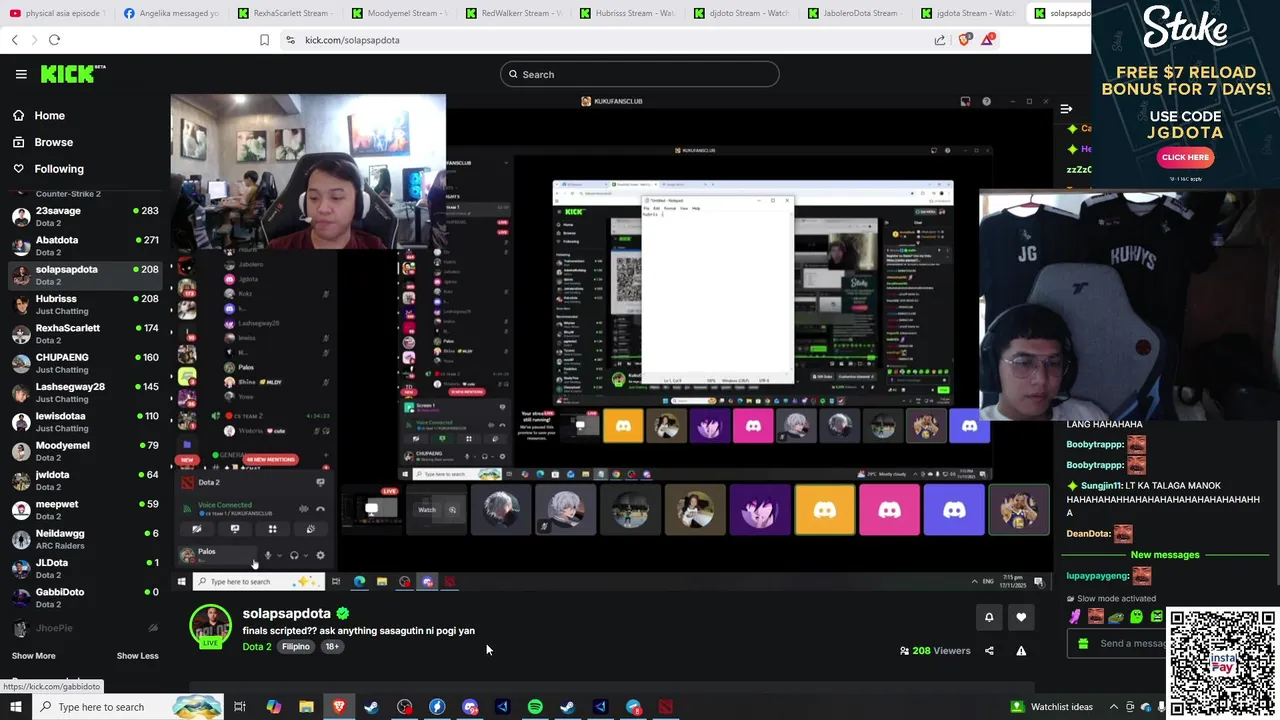Image resolution: width=1280 pixels, height=720 pixels.
Task: Open the Home icon in sidebar
Action: [x=18, y=115]
